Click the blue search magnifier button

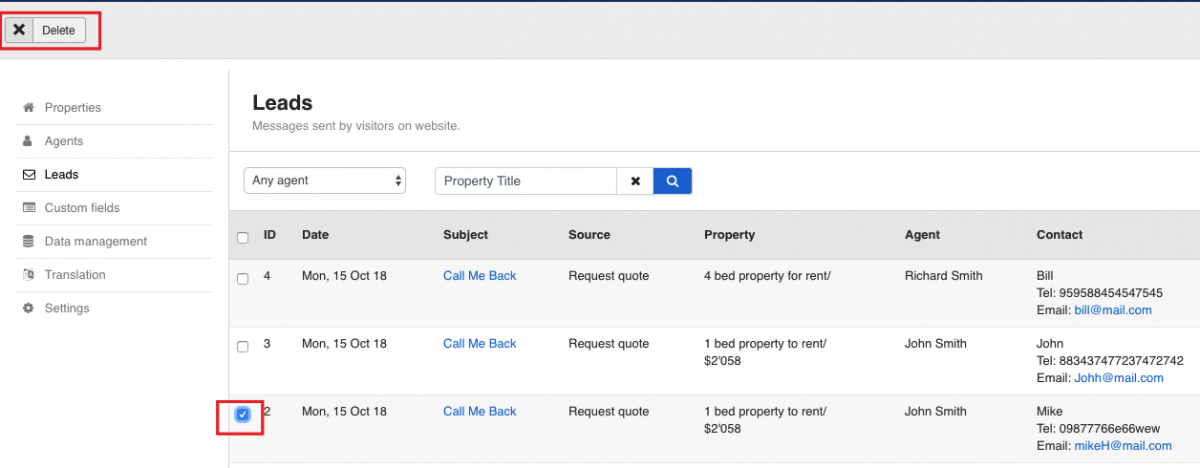tap(672, 181)
